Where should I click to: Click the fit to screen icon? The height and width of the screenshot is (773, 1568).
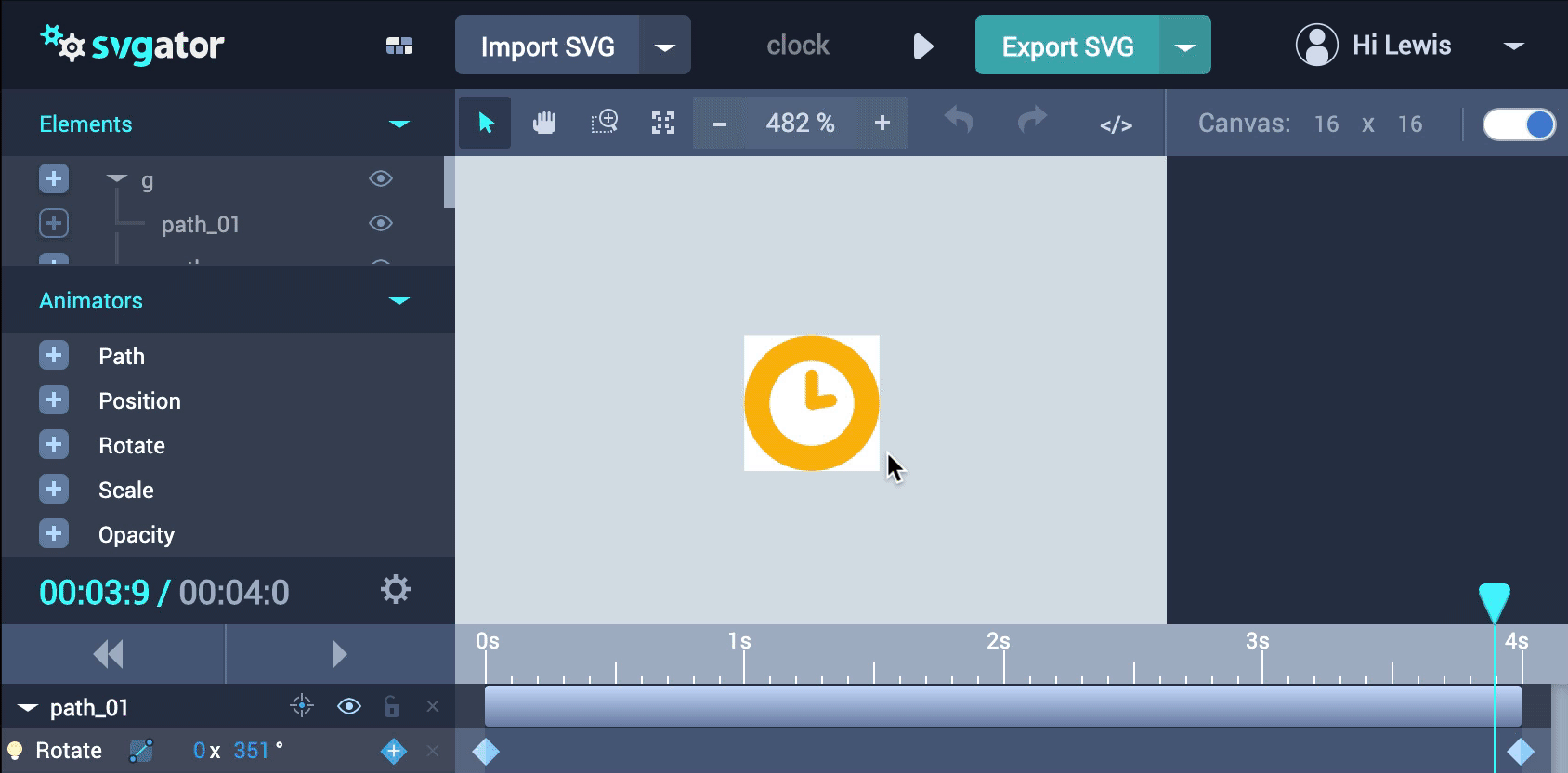(x=663, y=123)
